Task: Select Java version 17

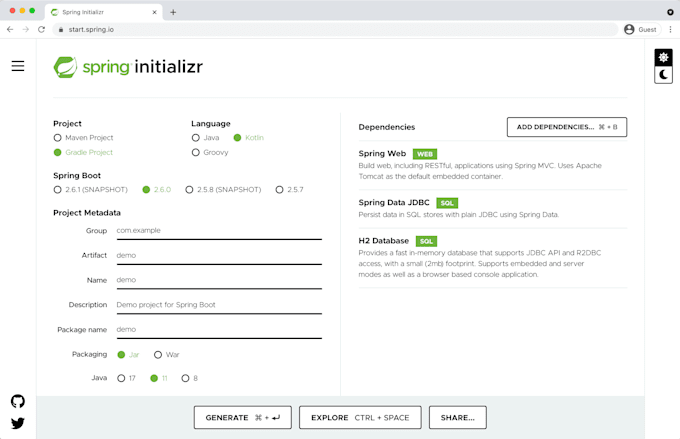Action: (121, 378)
